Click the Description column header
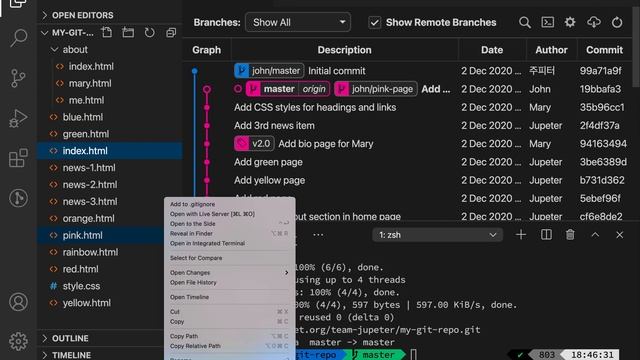The image size is (640, 360). tap(344, 50)
